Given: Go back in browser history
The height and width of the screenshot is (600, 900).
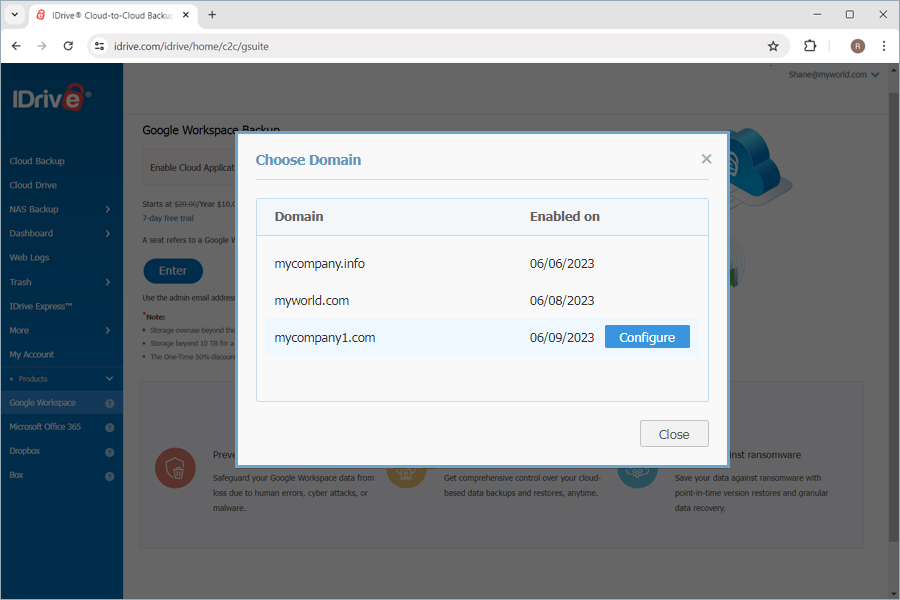Looking at the screenshot, I should [16, 46].
